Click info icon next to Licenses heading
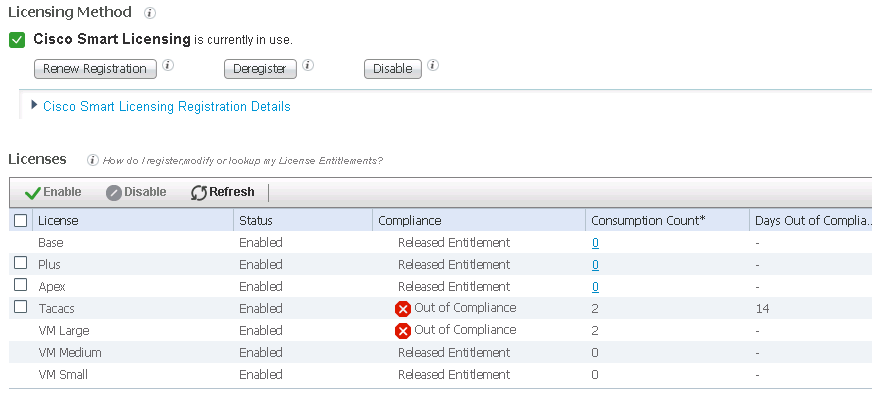The height and width of the screenshot is (394, 872). (x=93, y=160)
